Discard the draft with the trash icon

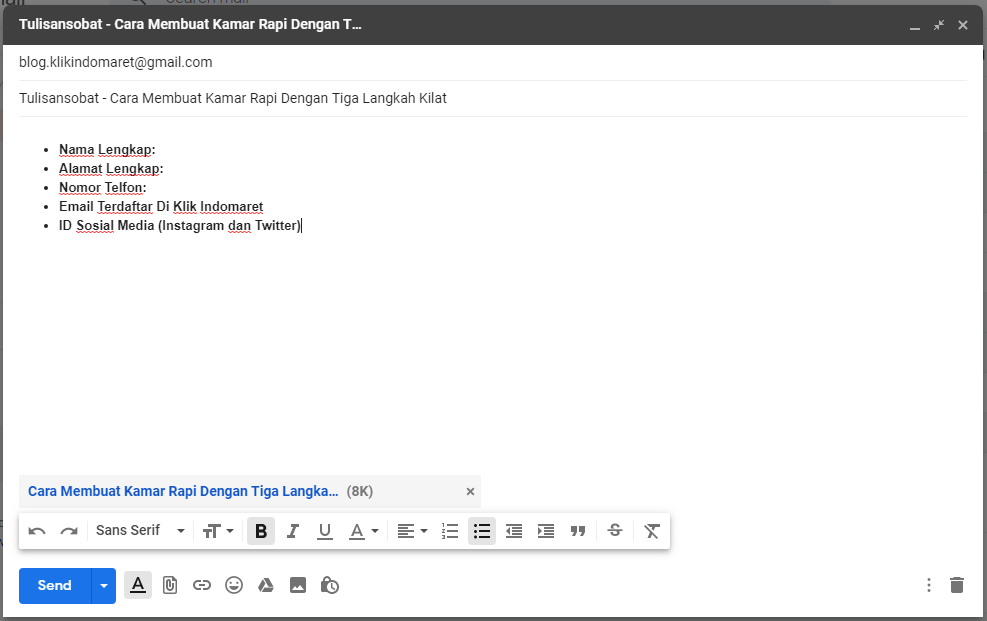[x=957, y=585]
